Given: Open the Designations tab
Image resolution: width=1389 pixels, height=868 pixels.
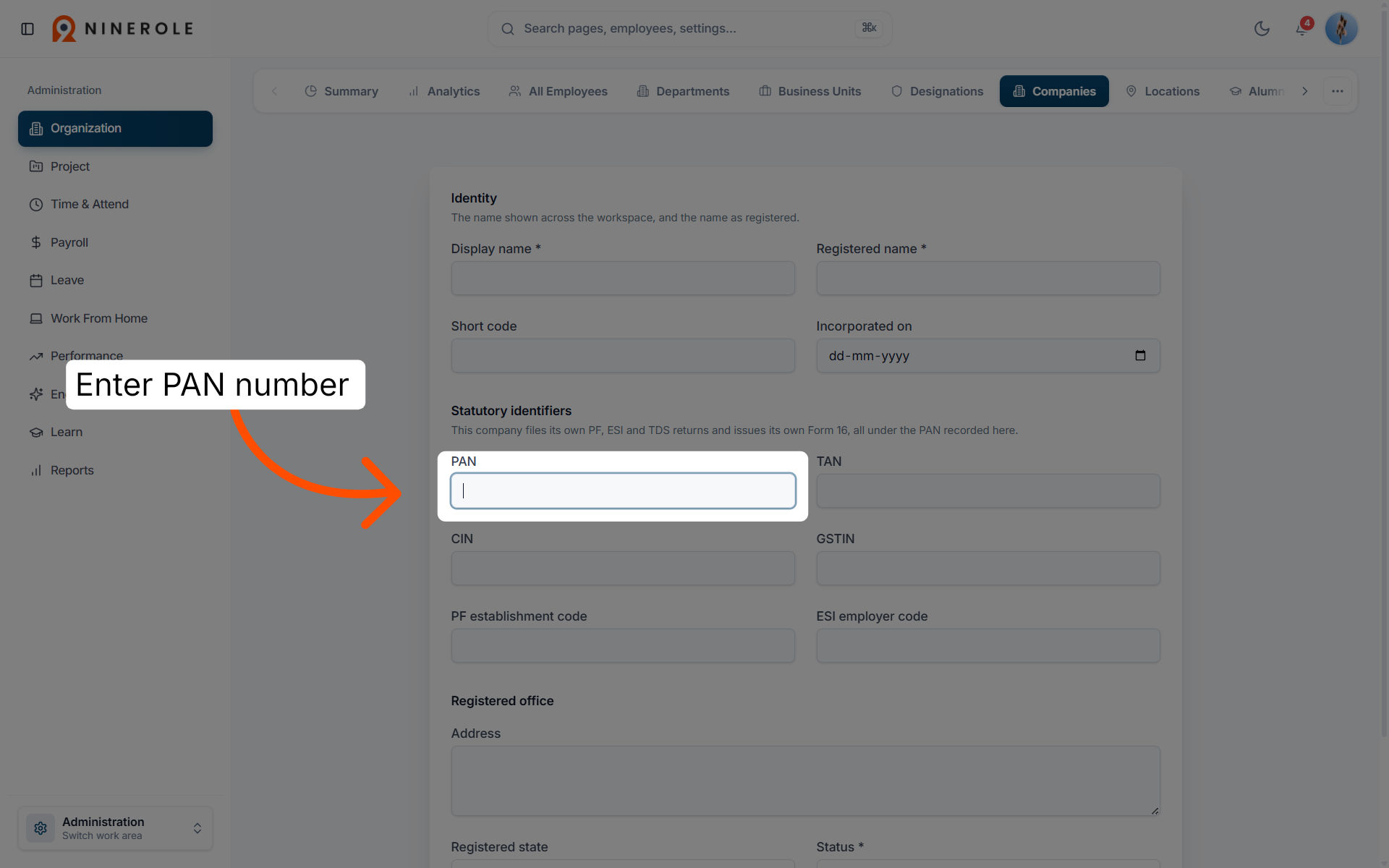Looking at the screenshot, I should 937,91.
